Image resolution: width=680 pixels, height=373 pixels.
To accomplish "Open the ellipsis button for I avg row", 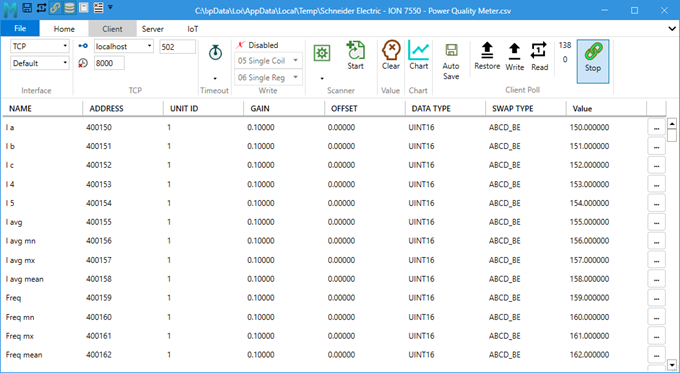I will [657, 222].
